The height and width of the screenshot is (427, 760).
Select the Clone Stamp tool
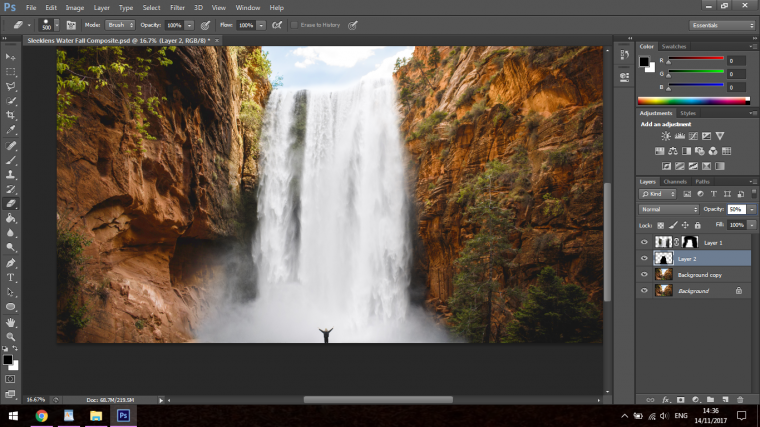click(10, 174)
